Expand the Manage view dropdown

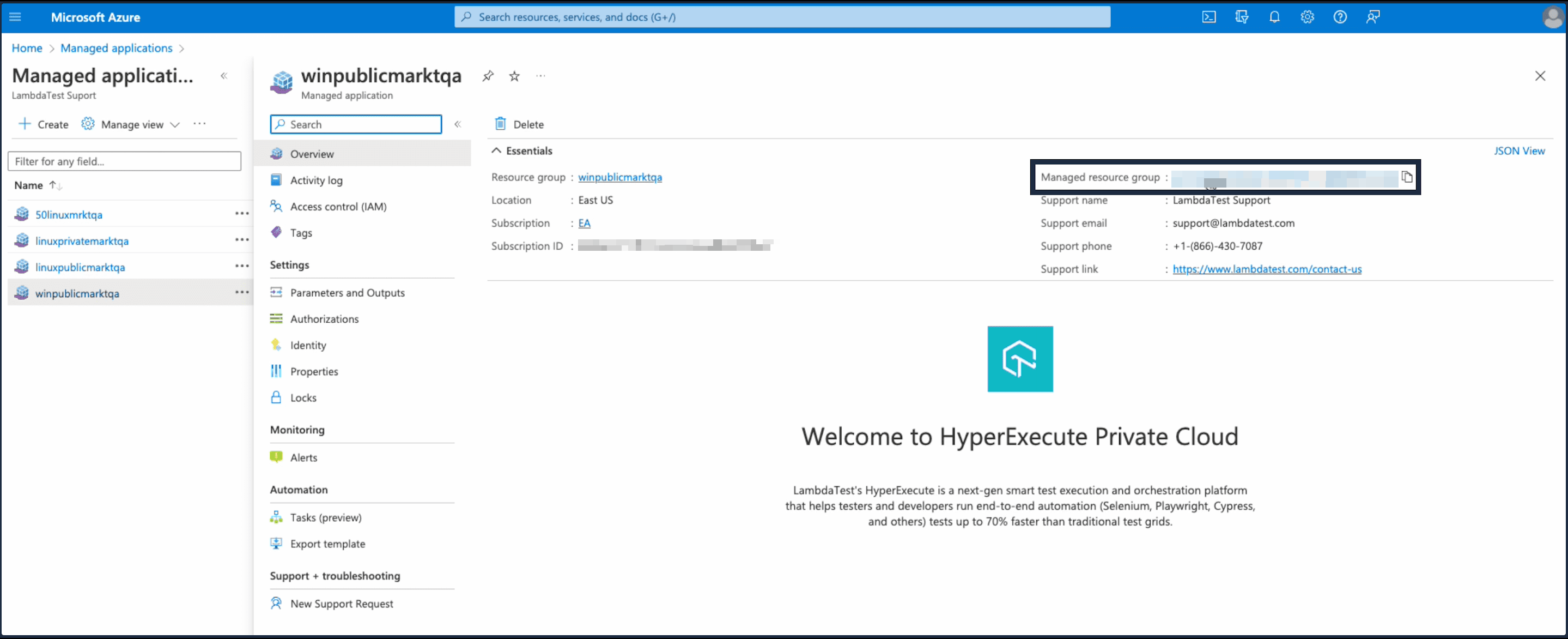(132, 124)
